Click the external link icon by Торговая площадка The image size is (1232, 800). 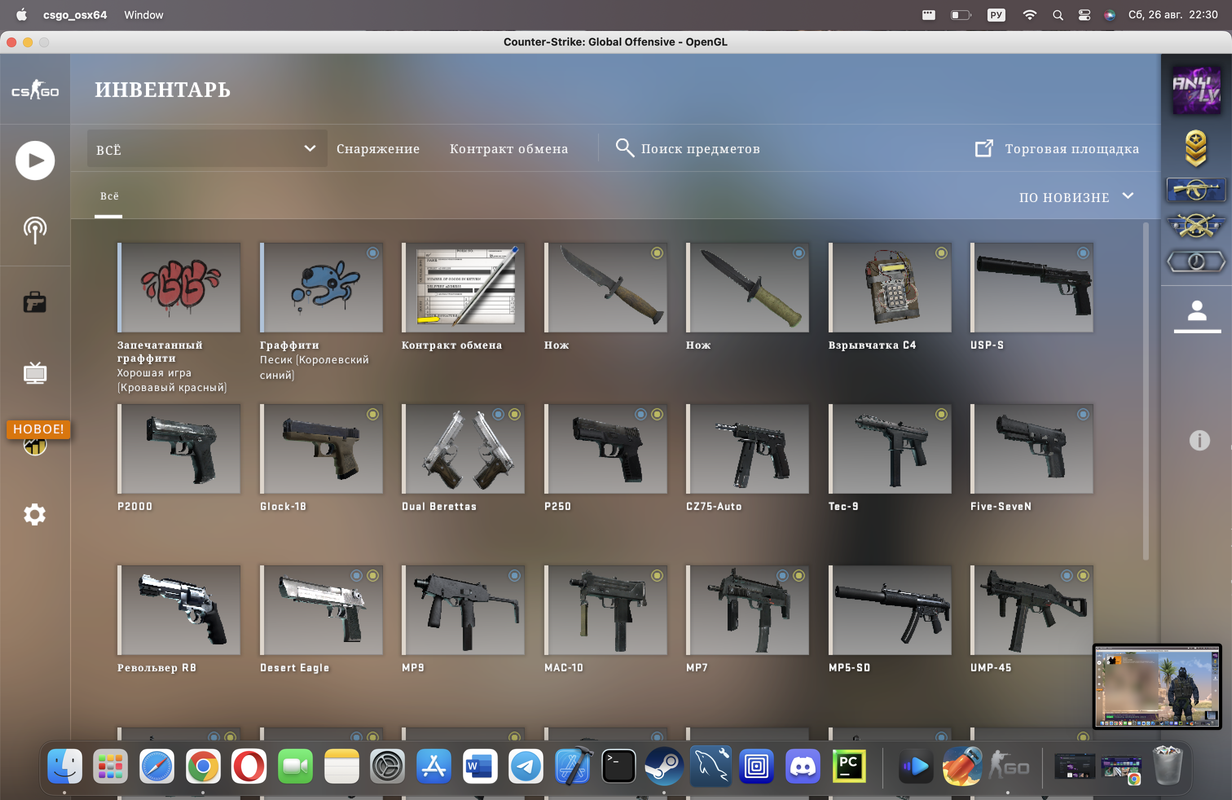(x=984, y=148)
